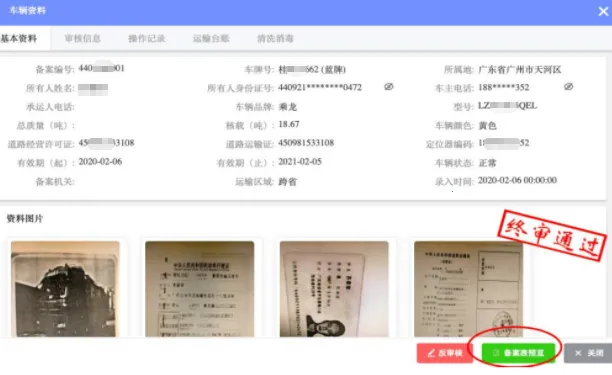Click the 车辆品牌 value 乘龙
The height and width of the screenshot is (375, 612).
pyautogui.click(x=288, y=107)
